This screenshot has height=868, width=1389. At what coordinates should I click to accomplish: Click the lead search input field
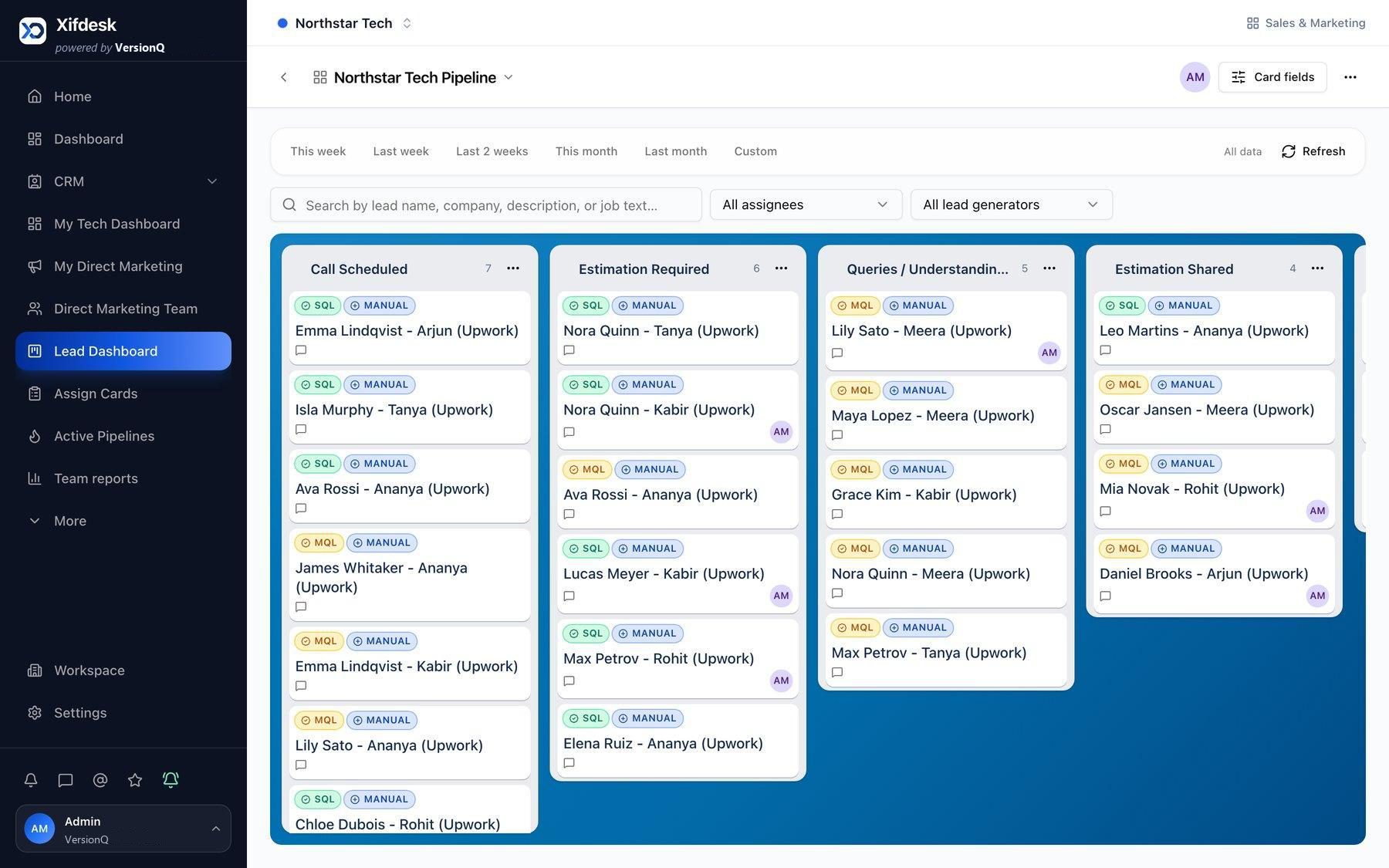coord(486,204)
